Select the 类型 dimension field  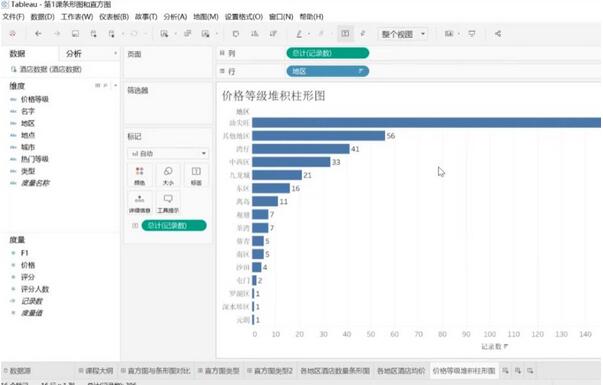tap(28, 171)
